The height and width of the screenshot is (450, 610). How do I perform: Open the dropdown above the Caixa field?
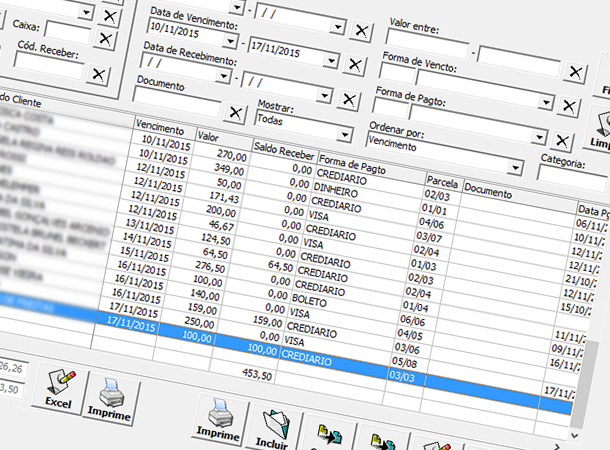[x=86, y=12]
